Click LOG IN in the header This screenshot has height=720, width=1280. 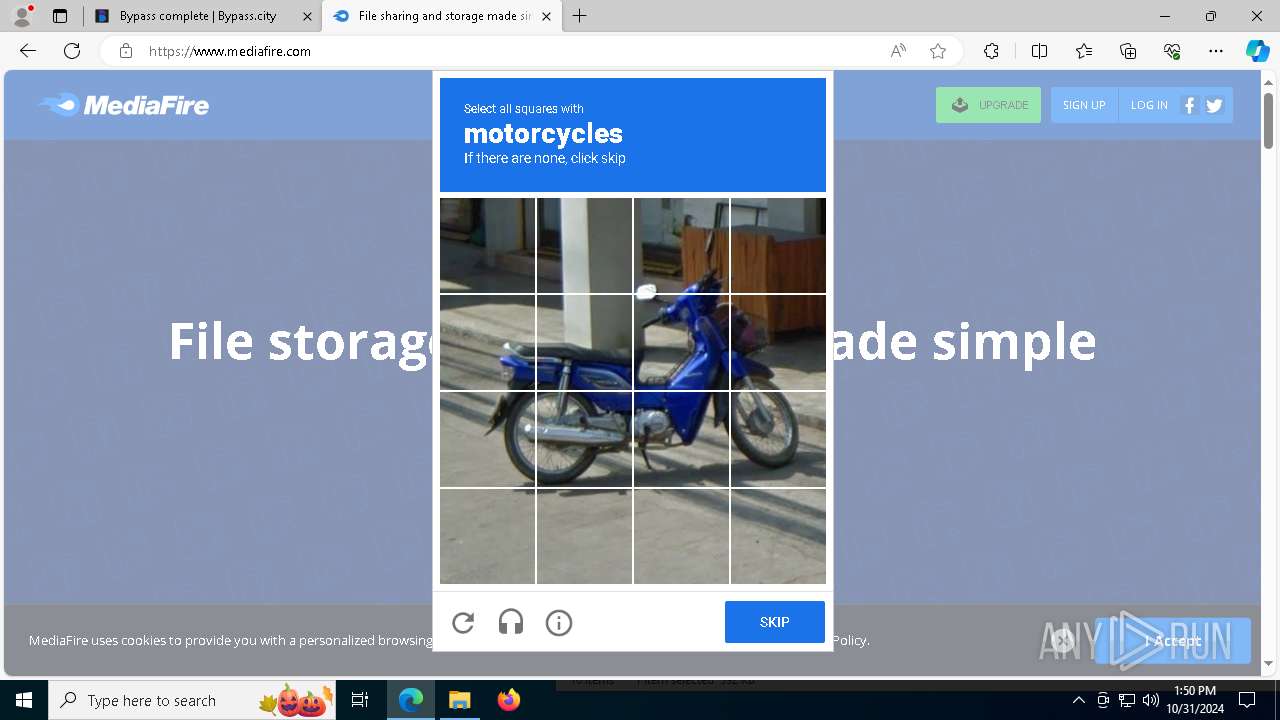point(1149,105)
